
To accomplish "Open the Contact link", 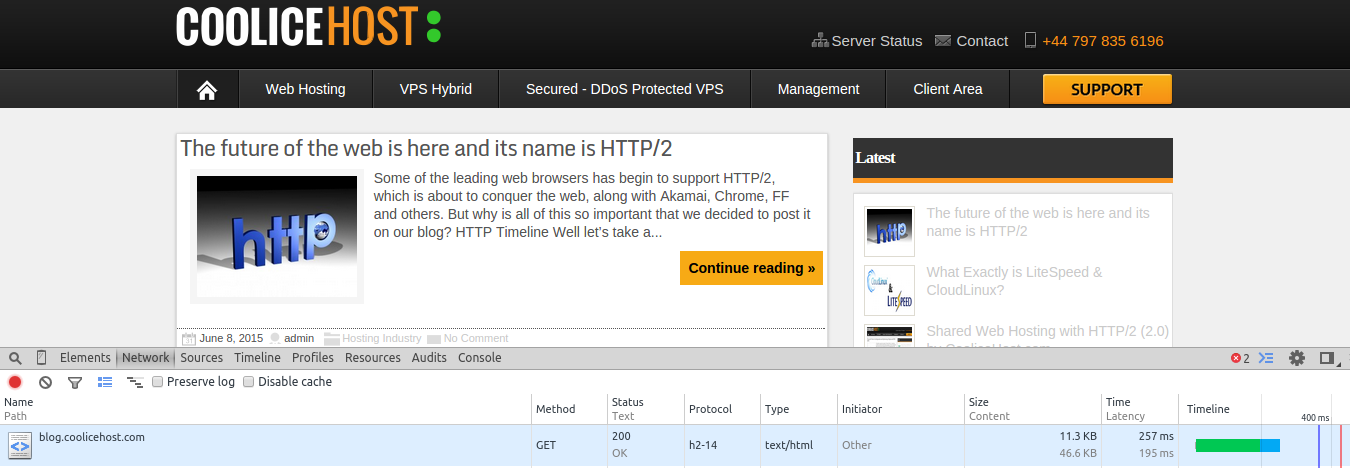I will [982, 41].
